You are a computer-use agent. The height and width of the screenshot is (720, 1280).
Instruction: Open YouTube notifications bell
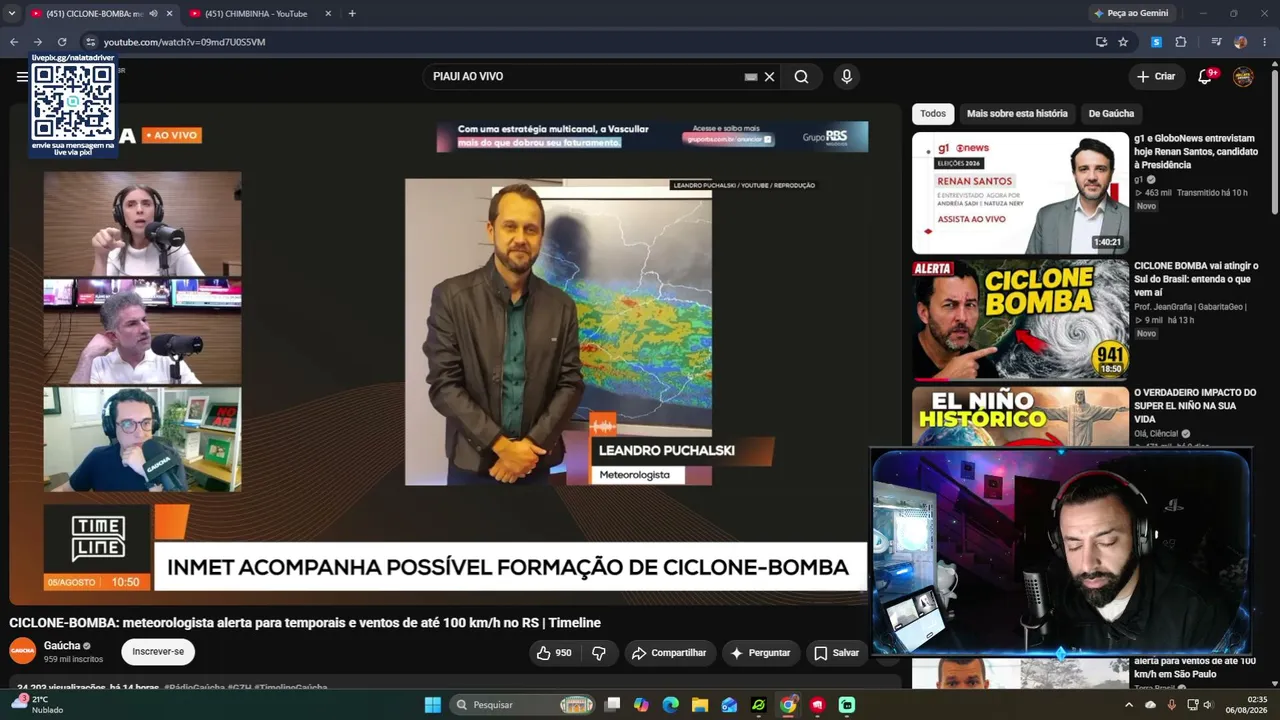(x=1205, y=76)
